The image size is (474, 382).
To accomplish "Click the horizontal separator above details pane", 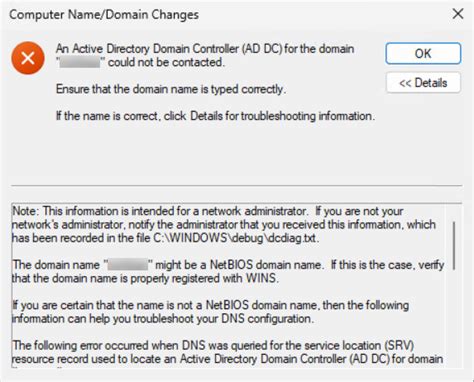I will coord(237,185).
